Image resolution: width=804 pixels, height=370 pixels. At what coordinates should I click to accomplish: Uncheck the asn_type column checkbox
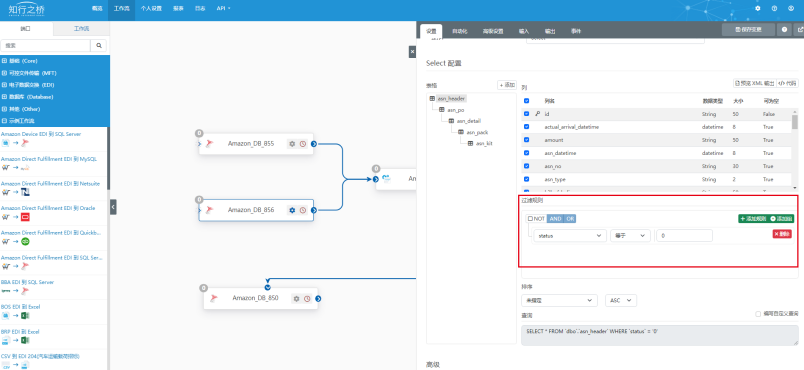click(x=527, y=179)
